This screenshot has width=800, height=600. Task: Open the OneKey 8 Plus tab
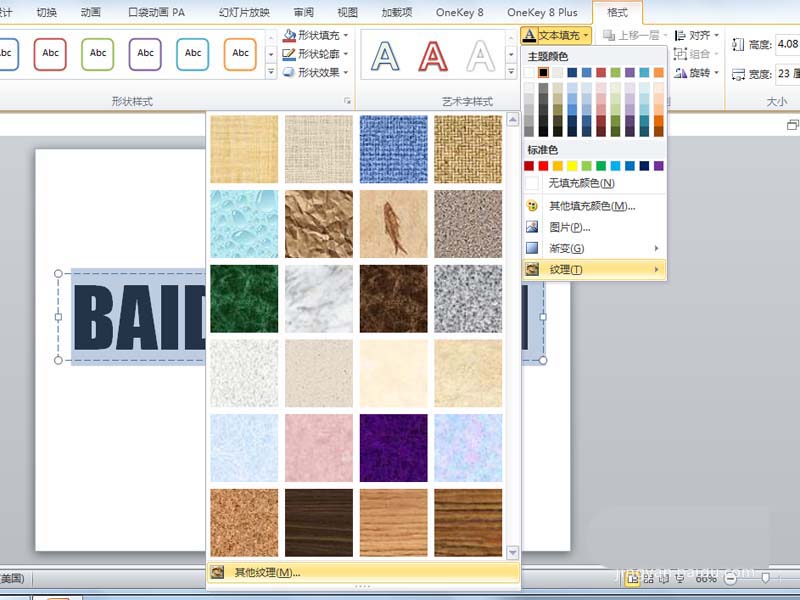click(x=542, y=12)
